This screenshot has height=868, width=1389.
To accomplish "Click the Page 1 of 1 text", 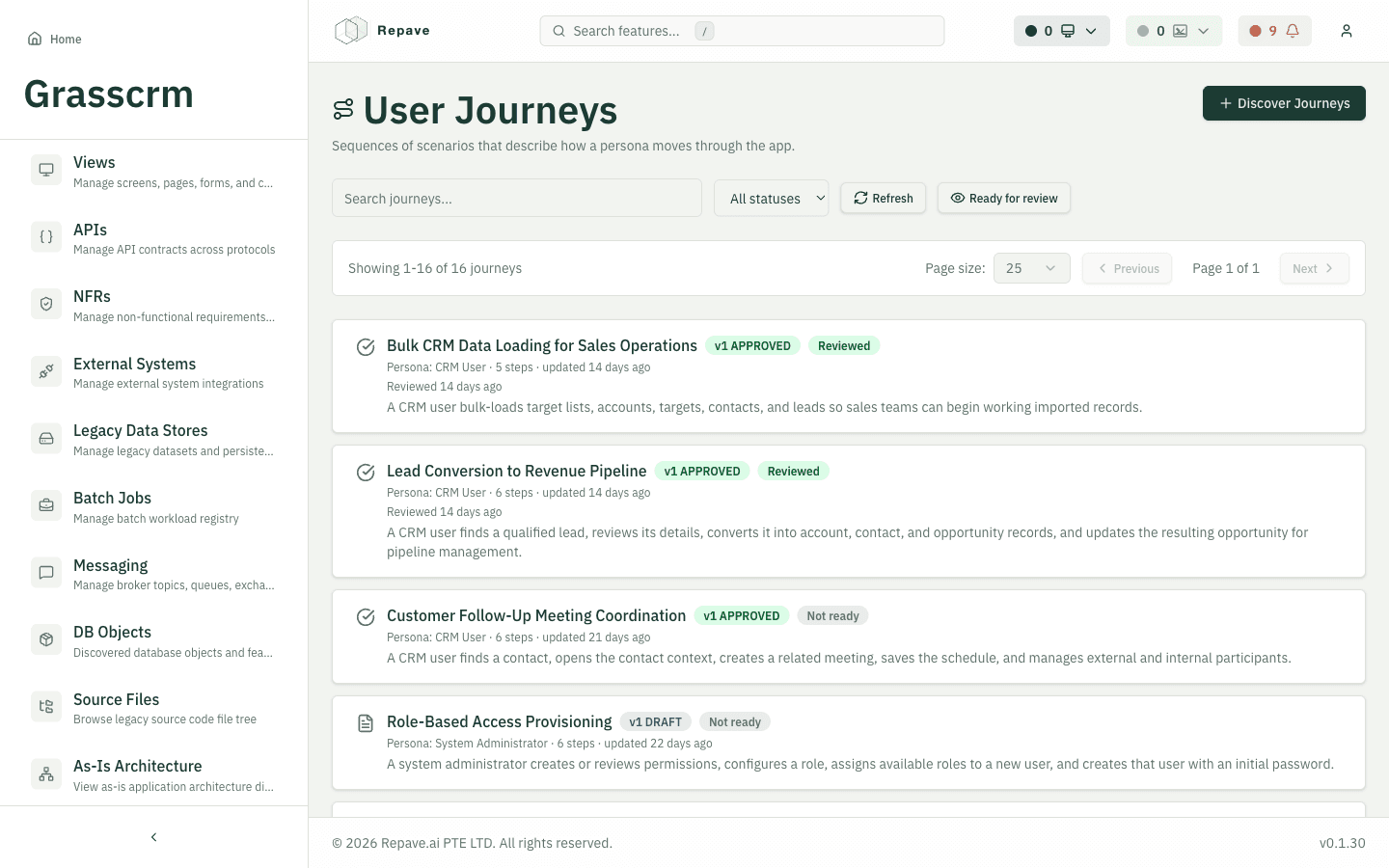I will [1225, 268].
